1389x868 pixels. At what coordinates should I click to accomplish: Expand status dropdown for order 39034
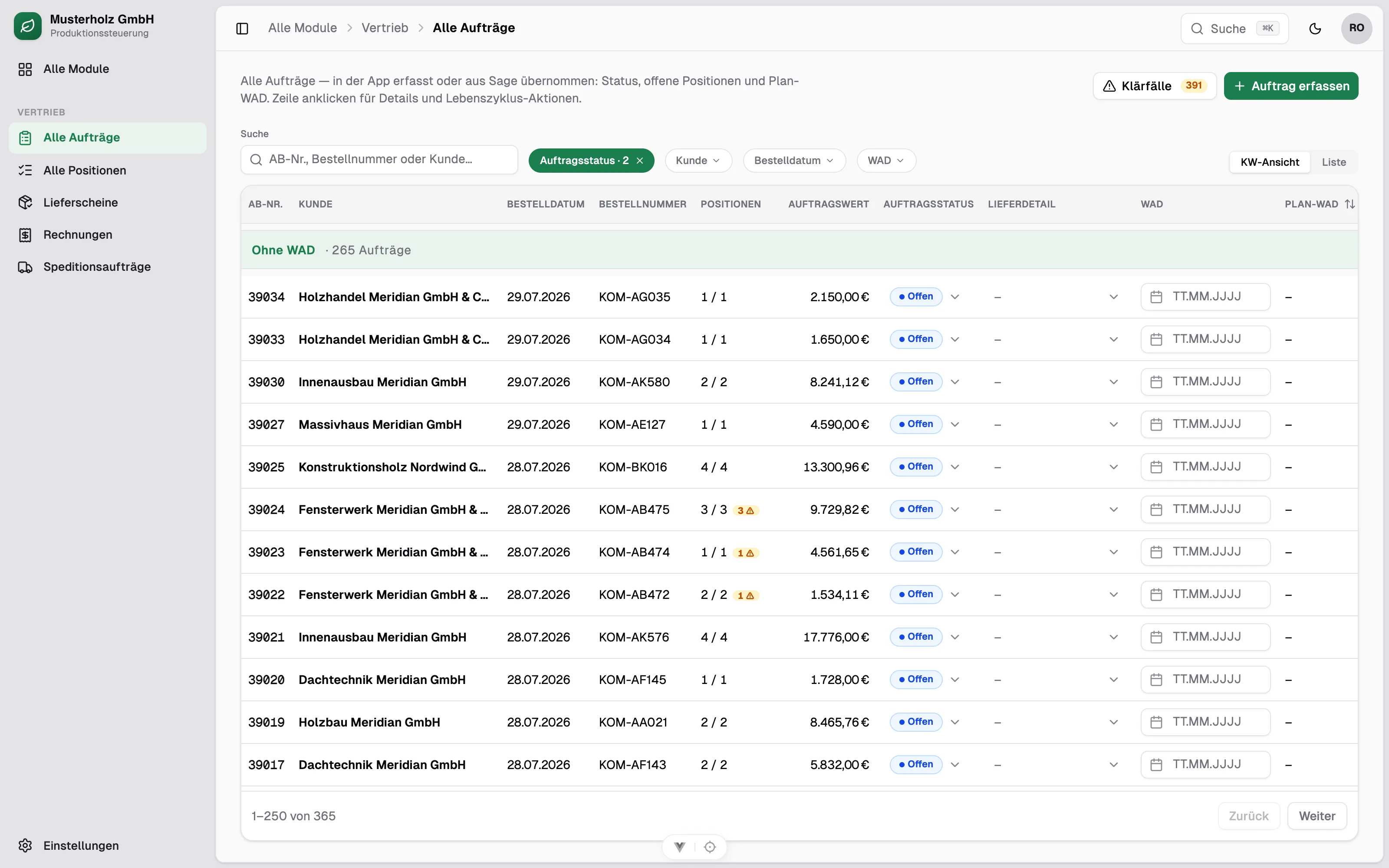click(x=955, y=297)
